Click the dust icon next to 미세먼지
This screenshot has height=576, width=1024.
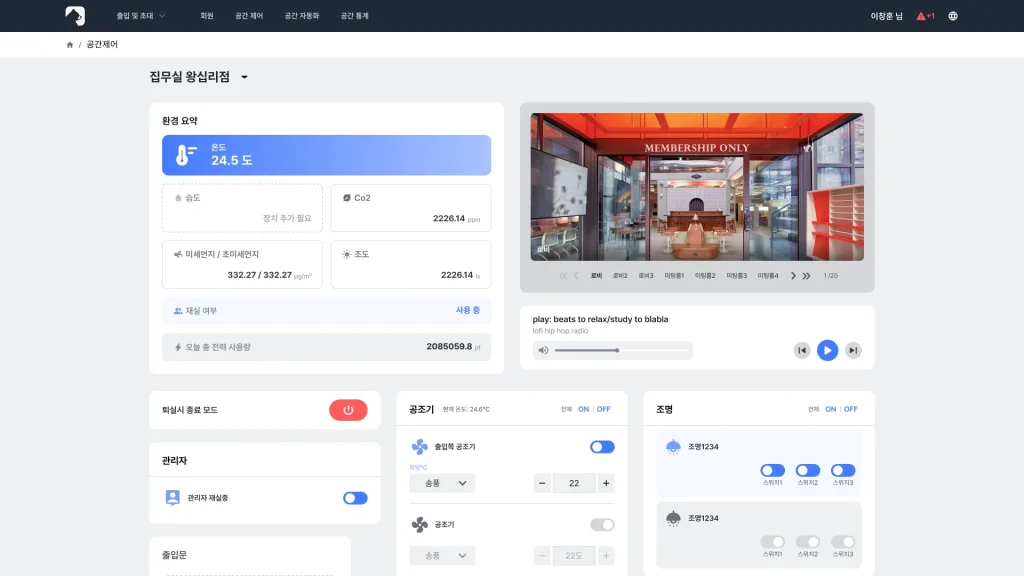point(178,254)
